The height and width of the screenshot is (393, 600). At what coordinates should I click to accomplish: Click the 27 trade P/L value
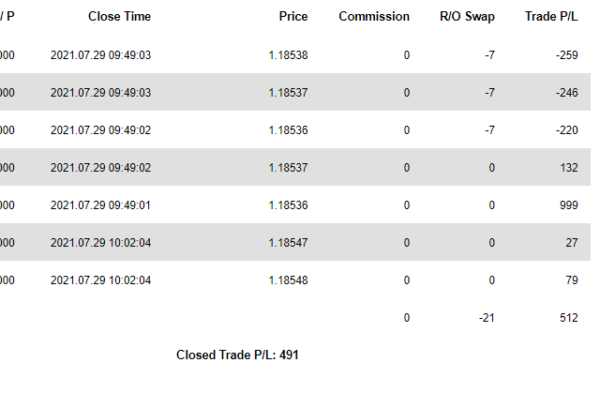pyautogui.click(x=572, y=243)
